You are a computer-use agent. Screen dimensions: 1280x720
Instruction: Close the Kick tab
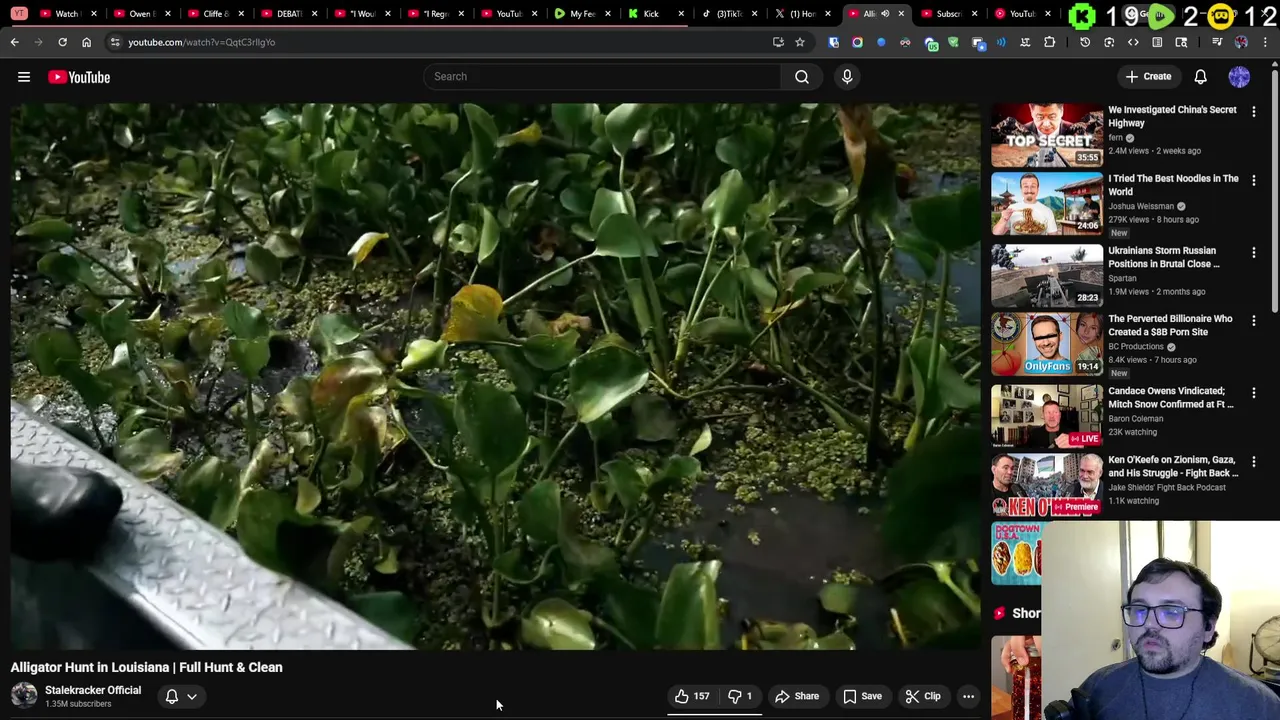pyautogui.click(x=681, y=14)
